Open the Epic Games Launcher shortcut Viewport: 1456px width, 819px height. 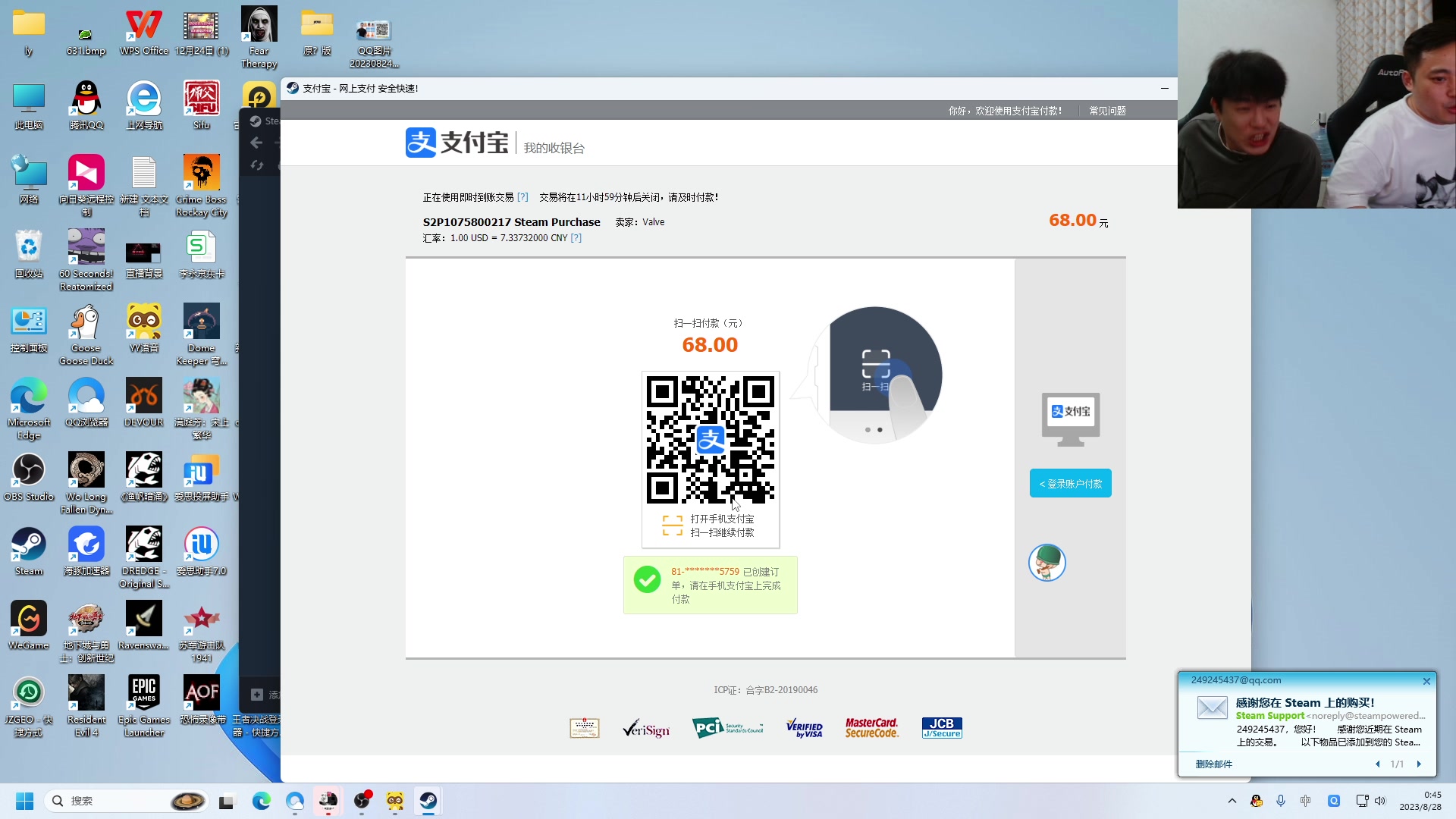pos(144,705)
